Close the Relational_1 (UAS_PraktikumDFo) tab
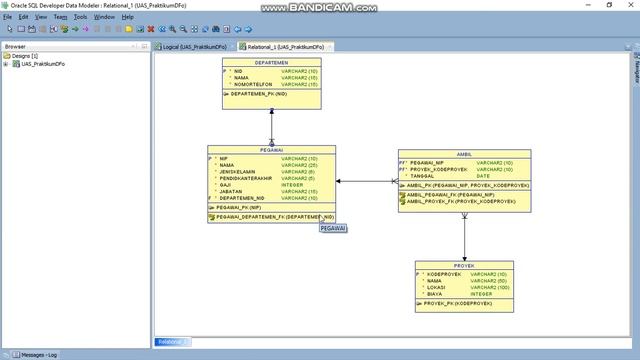 [x=329, y=47]
